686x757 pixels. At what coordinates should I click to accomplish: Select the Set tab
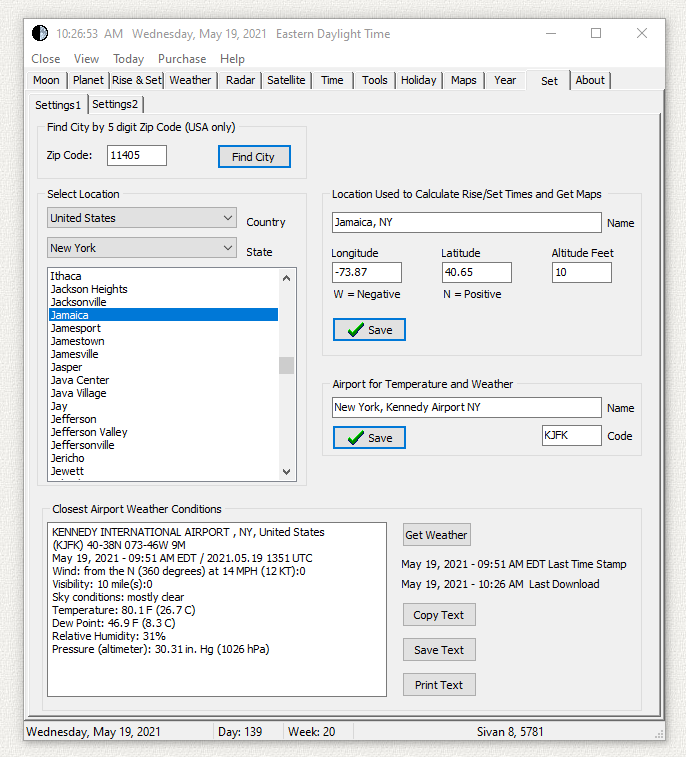(549, 81)
